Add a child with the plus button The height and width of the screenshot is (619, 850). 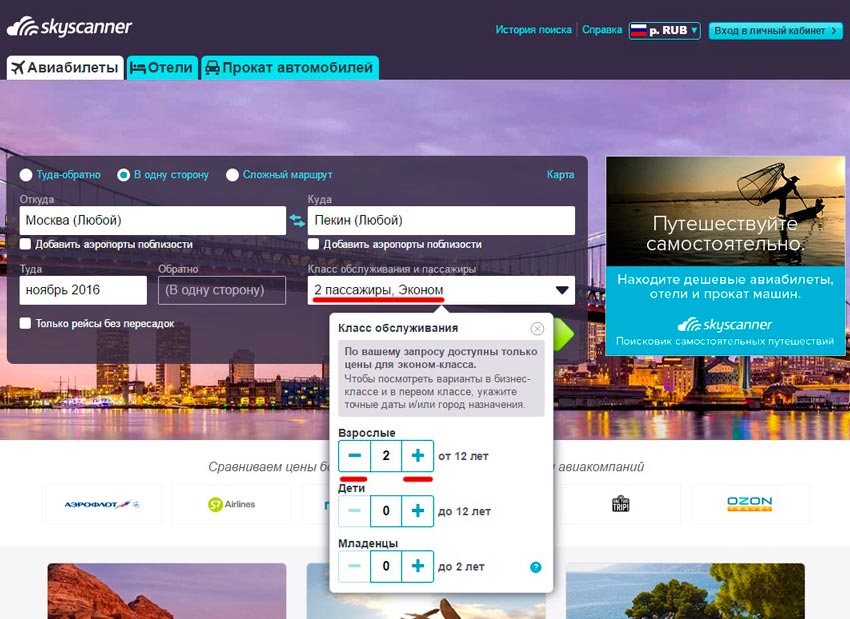418,511
